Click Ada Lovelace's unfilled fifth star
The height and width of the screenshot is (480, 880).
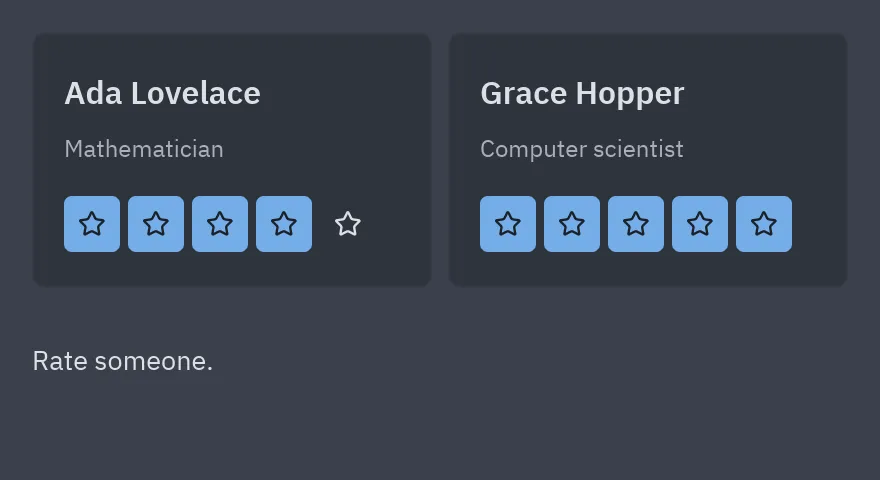pos(348,224)
